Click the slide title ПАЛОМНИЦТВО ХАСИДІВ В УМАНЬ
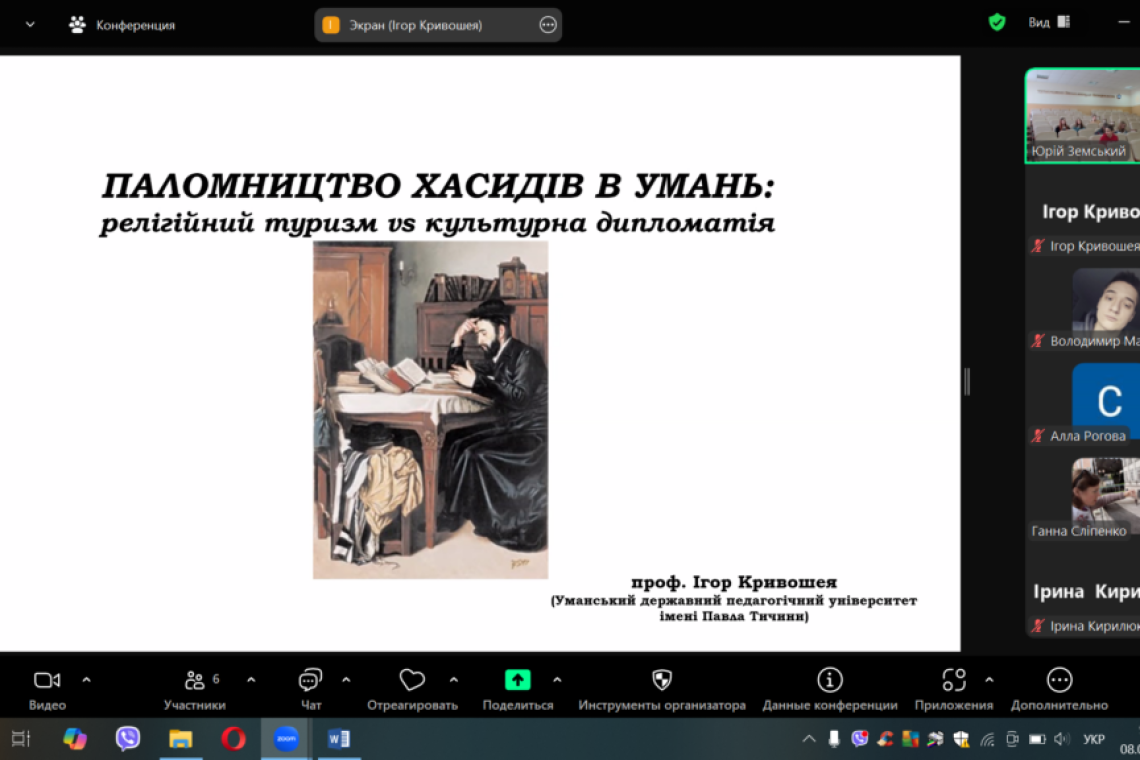 coord(438,185)
